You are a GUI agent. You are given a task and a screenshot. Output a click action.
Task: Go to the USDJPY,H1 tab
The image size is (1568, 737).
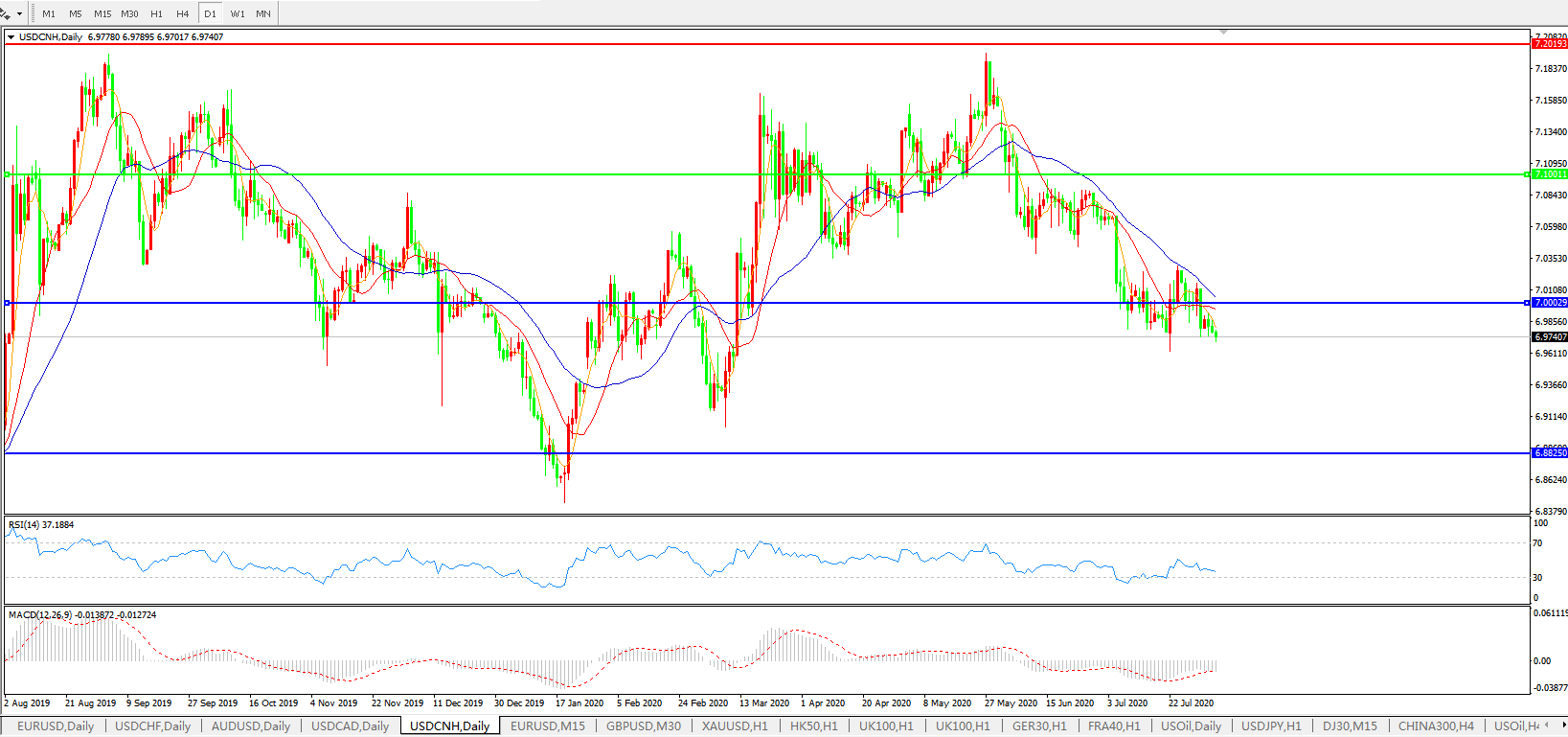coord(1271,726)
